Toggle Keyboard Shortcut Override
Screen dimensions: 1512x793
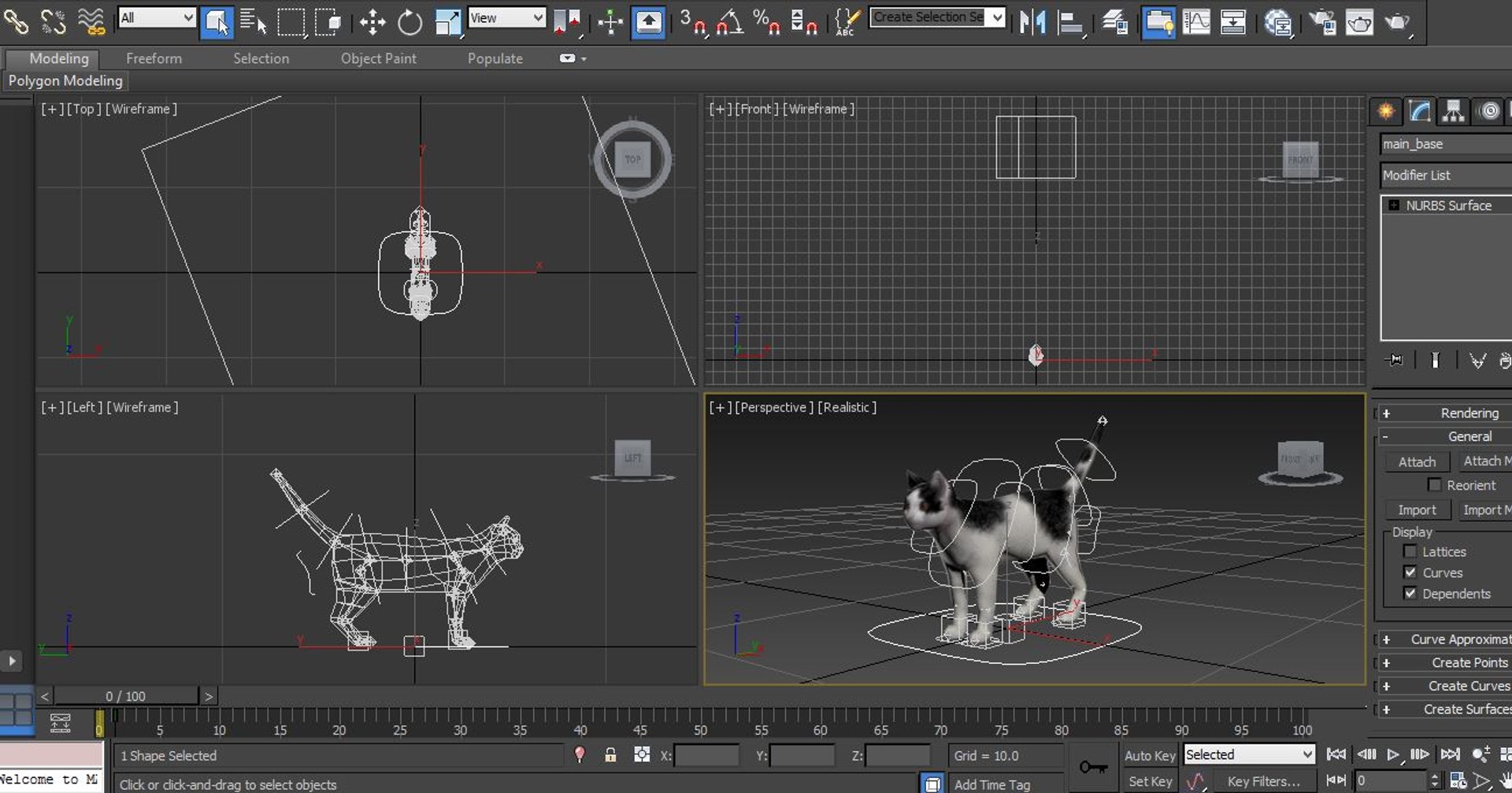[648, 21]
